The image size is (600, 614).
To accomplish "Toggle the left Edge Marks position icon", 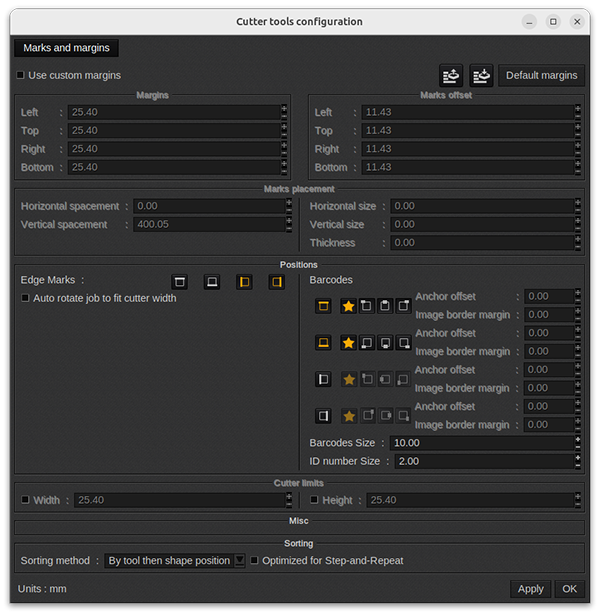I will point(243,282).
